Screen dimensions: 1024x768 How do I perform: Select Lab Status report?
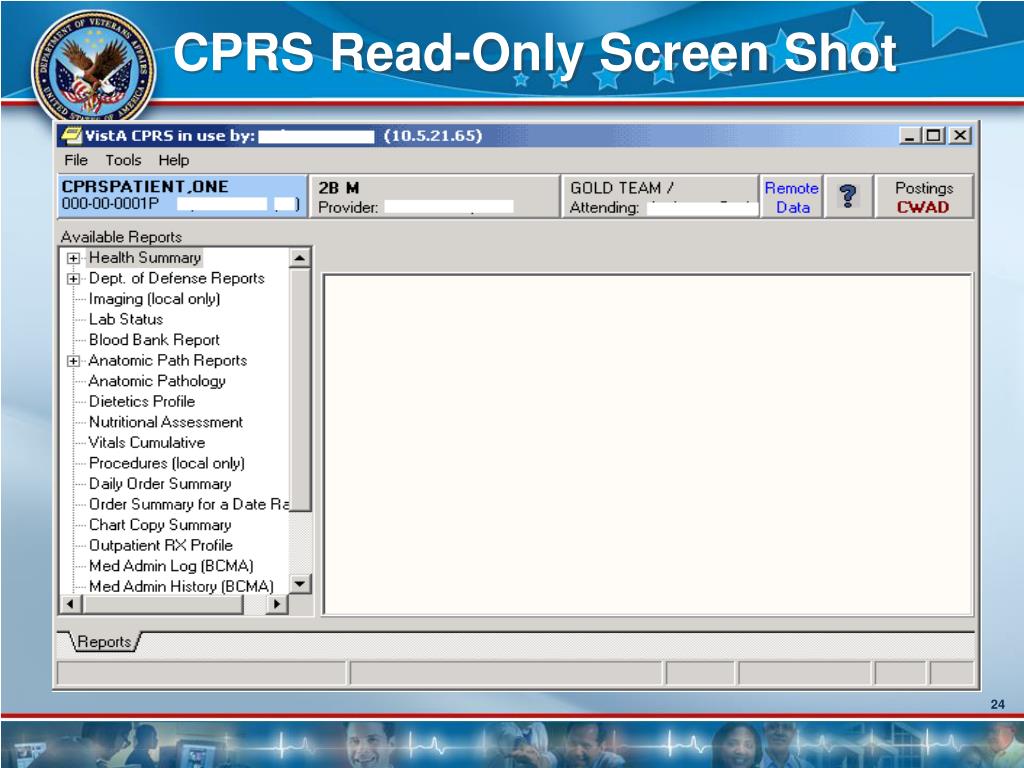[126, 319]
